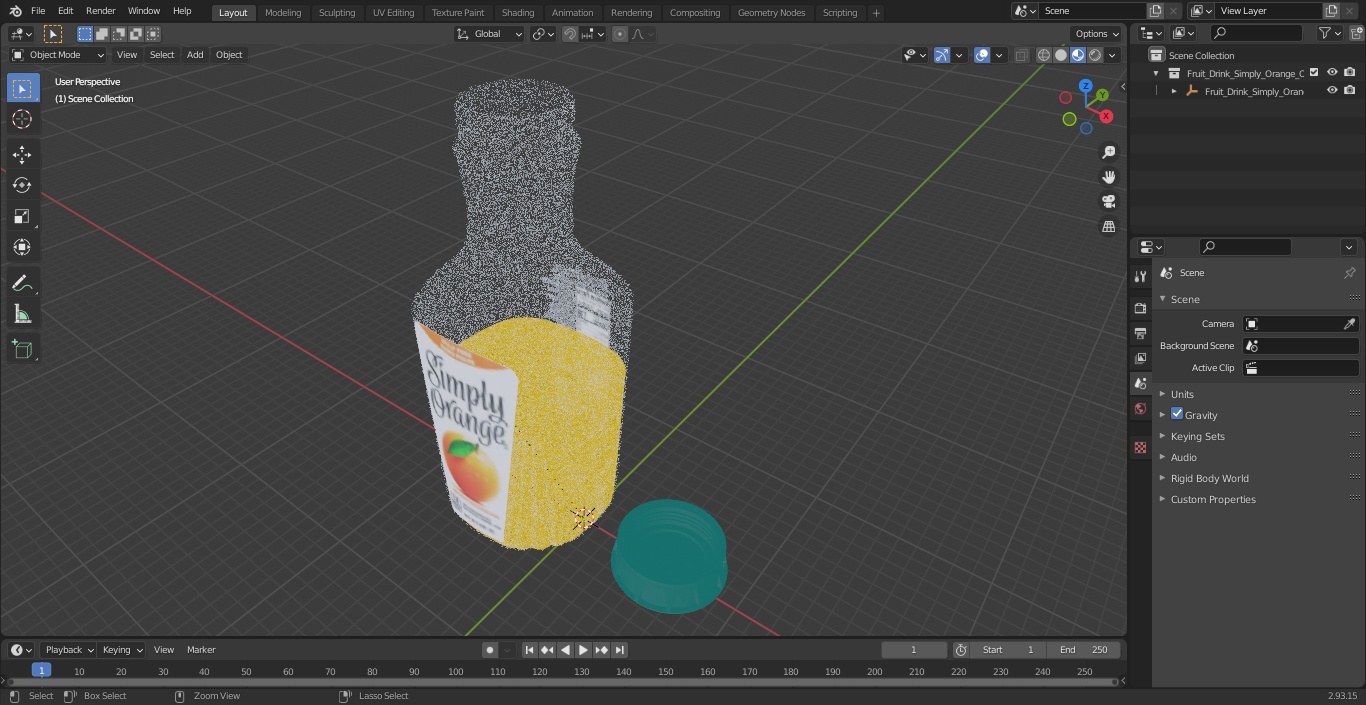Open the Tool properties tab

(1140, 277)
